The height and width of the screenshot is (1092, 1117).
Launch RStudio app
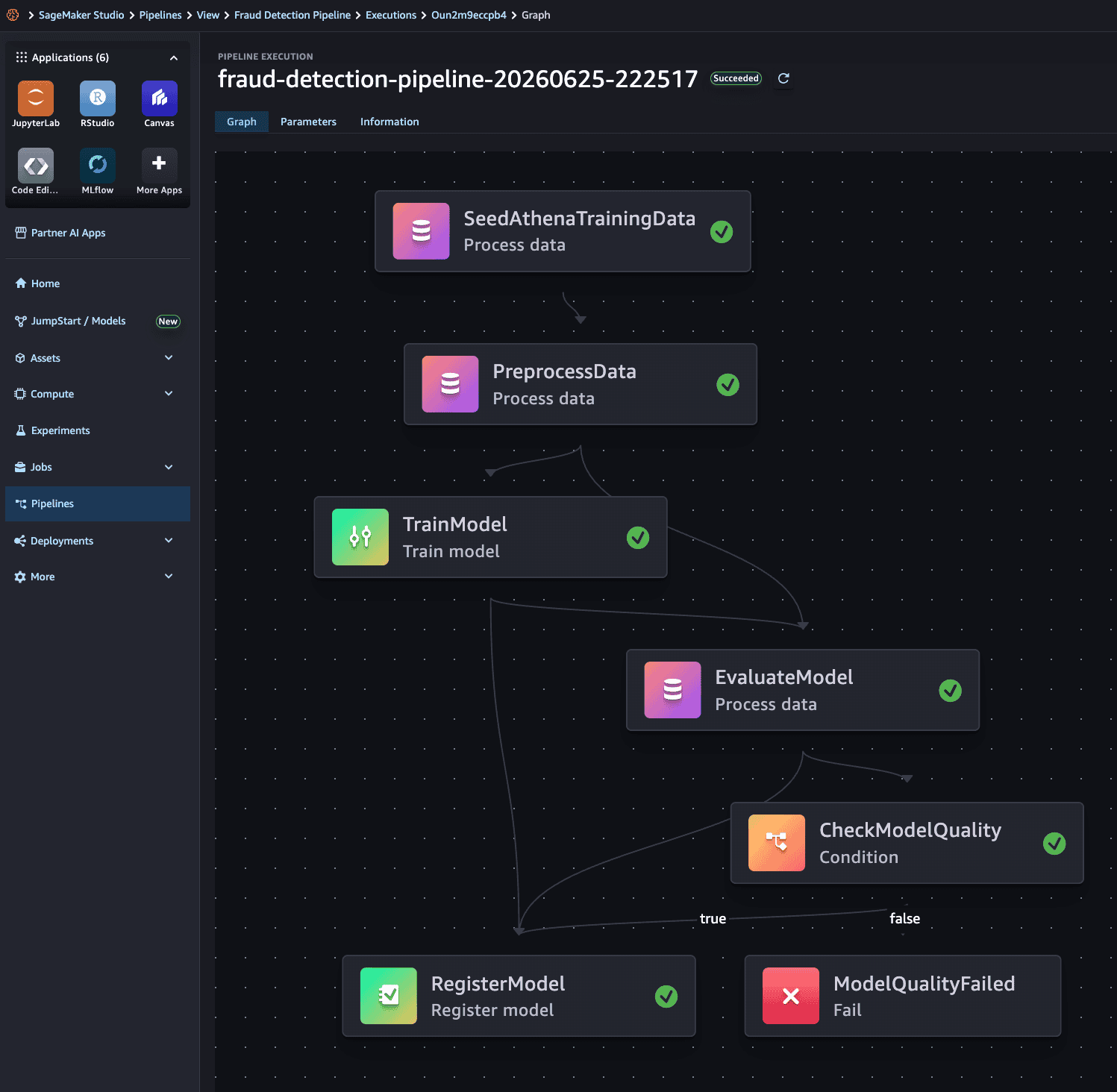tap(98, 98)
